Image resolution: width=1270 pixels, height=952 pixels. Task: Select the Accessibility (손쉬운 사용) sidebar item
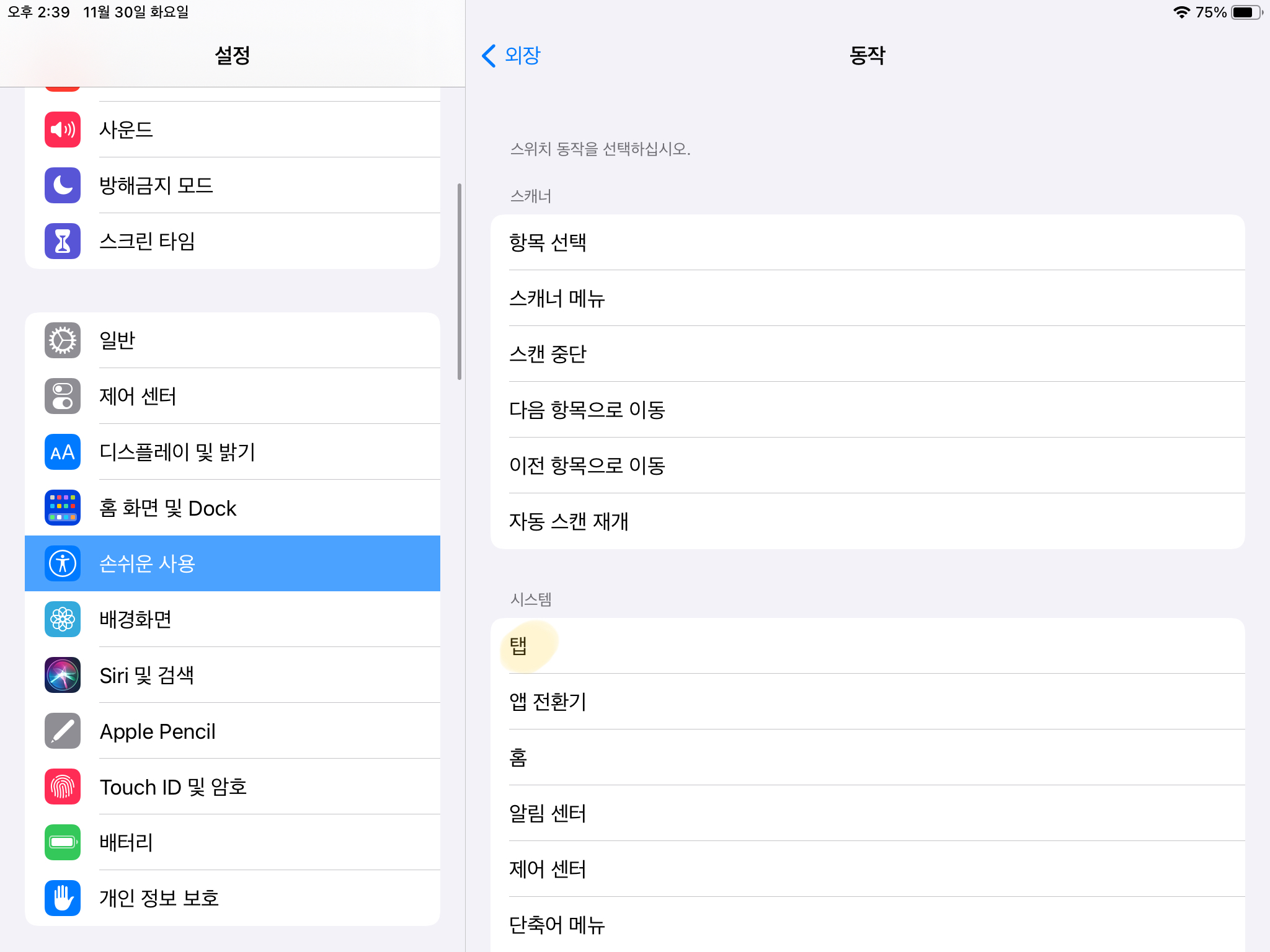233,563
